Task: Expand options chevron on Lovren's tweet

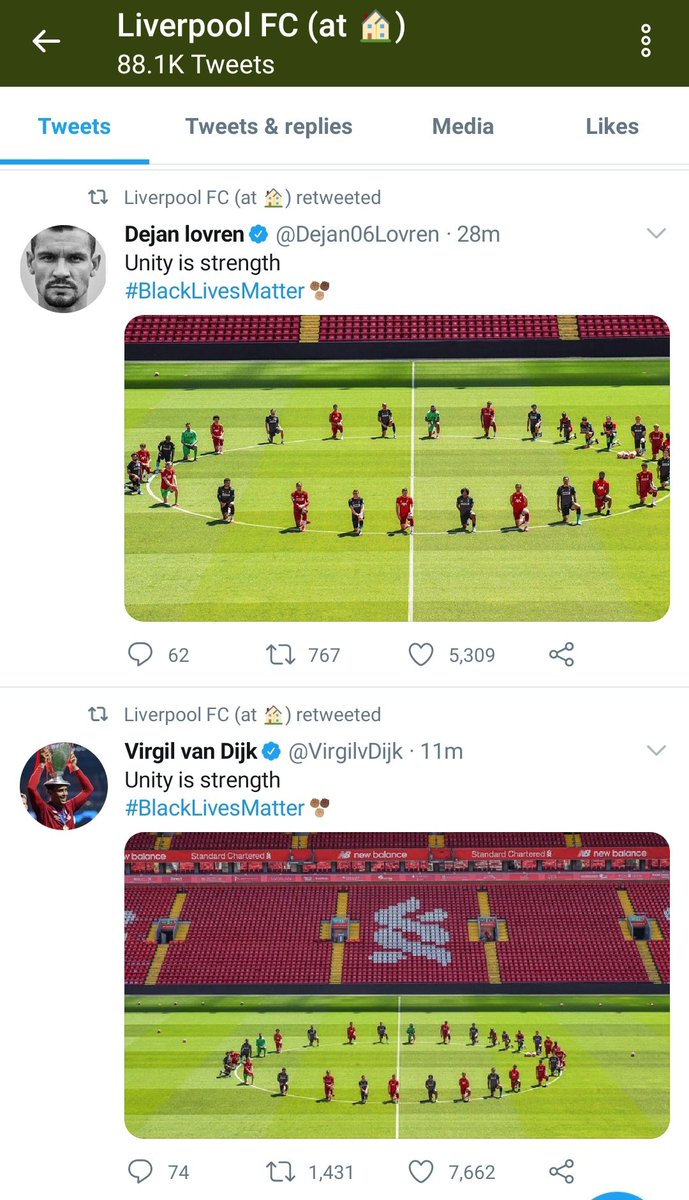Action: (657, 234)
